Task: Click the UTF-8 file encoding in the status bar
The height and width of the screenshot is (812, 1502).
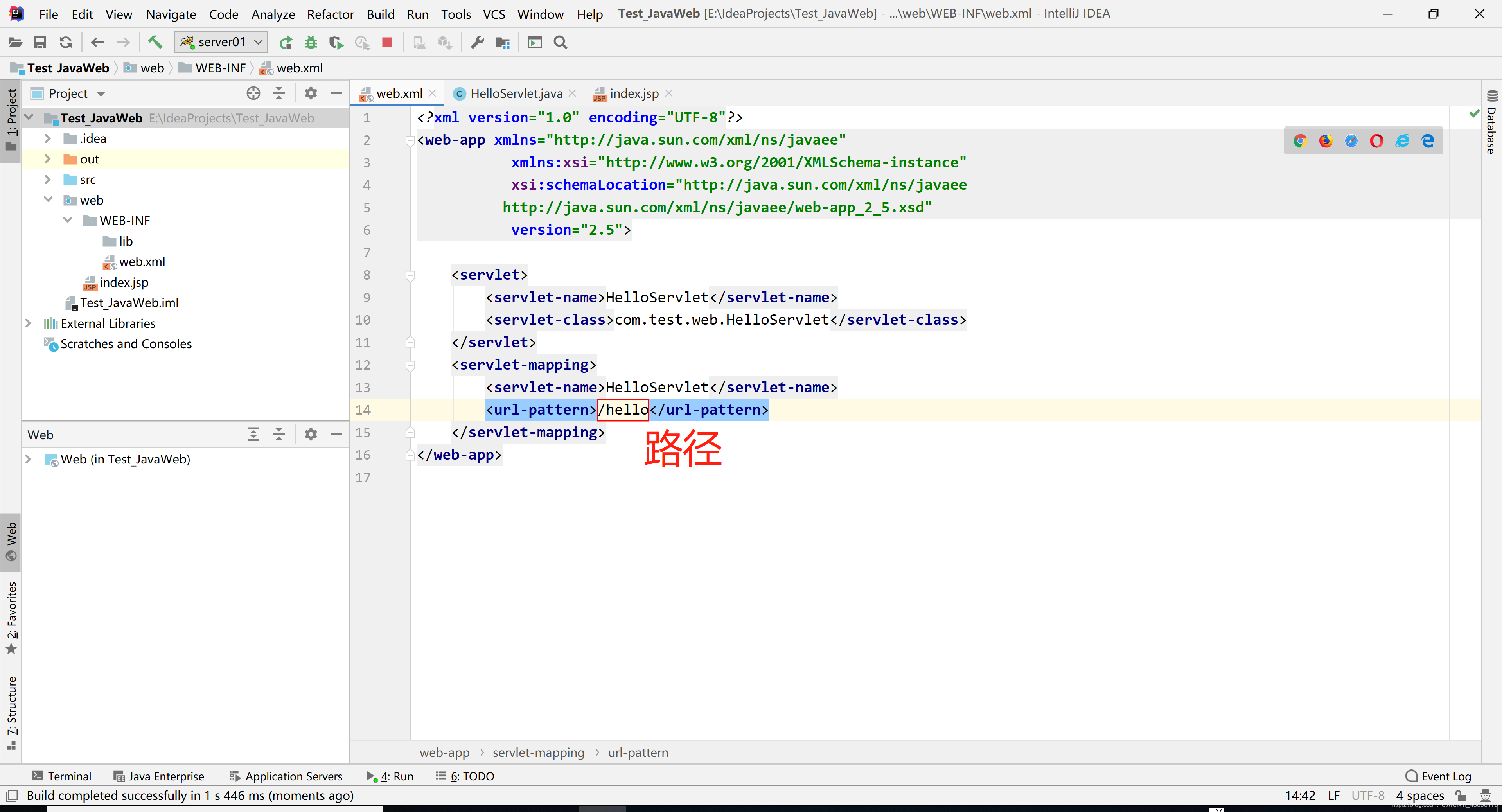Action: (x=1368, y=795)
